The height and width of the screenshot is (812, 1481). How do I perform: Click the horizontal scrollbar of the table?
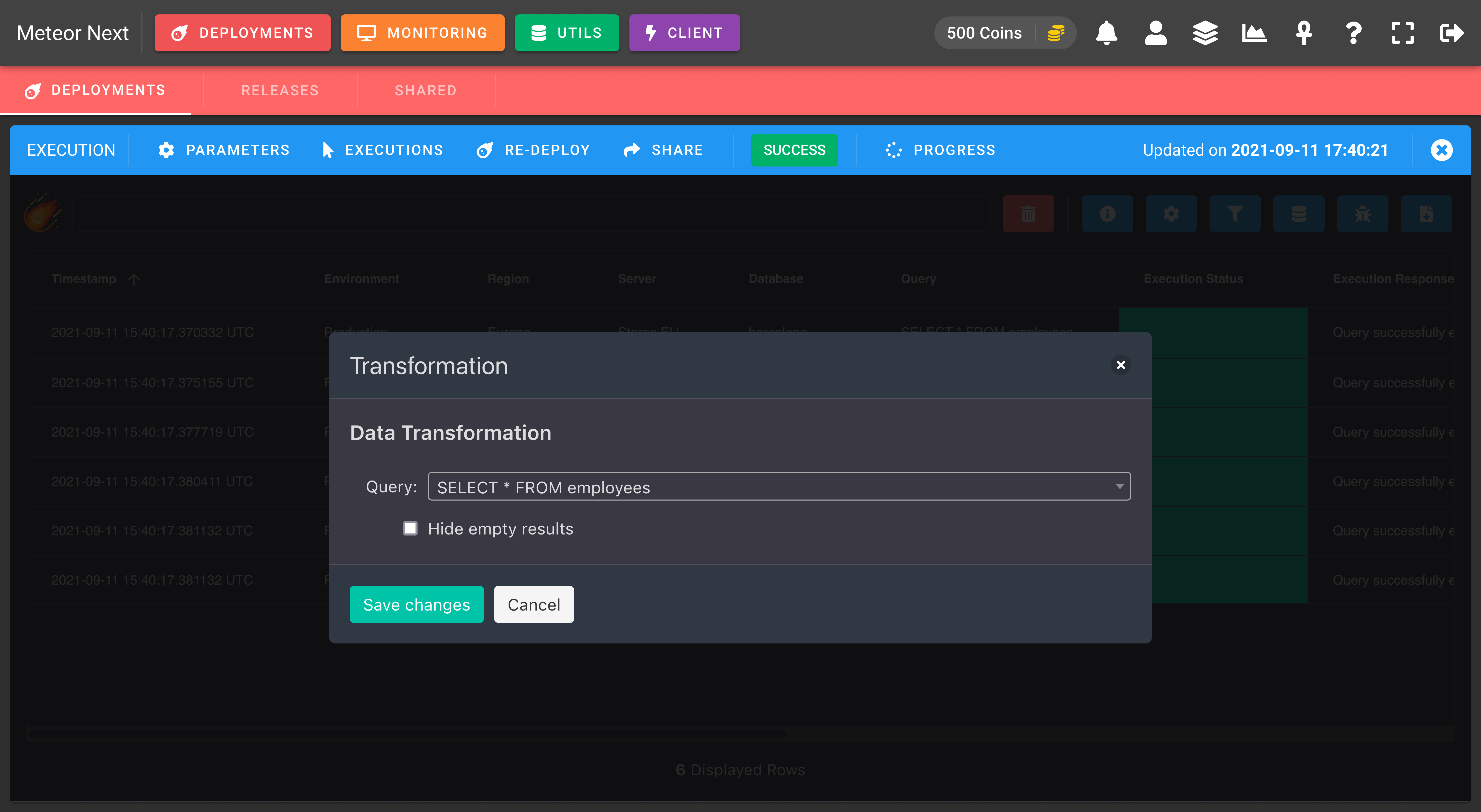(x=407, y=733)
